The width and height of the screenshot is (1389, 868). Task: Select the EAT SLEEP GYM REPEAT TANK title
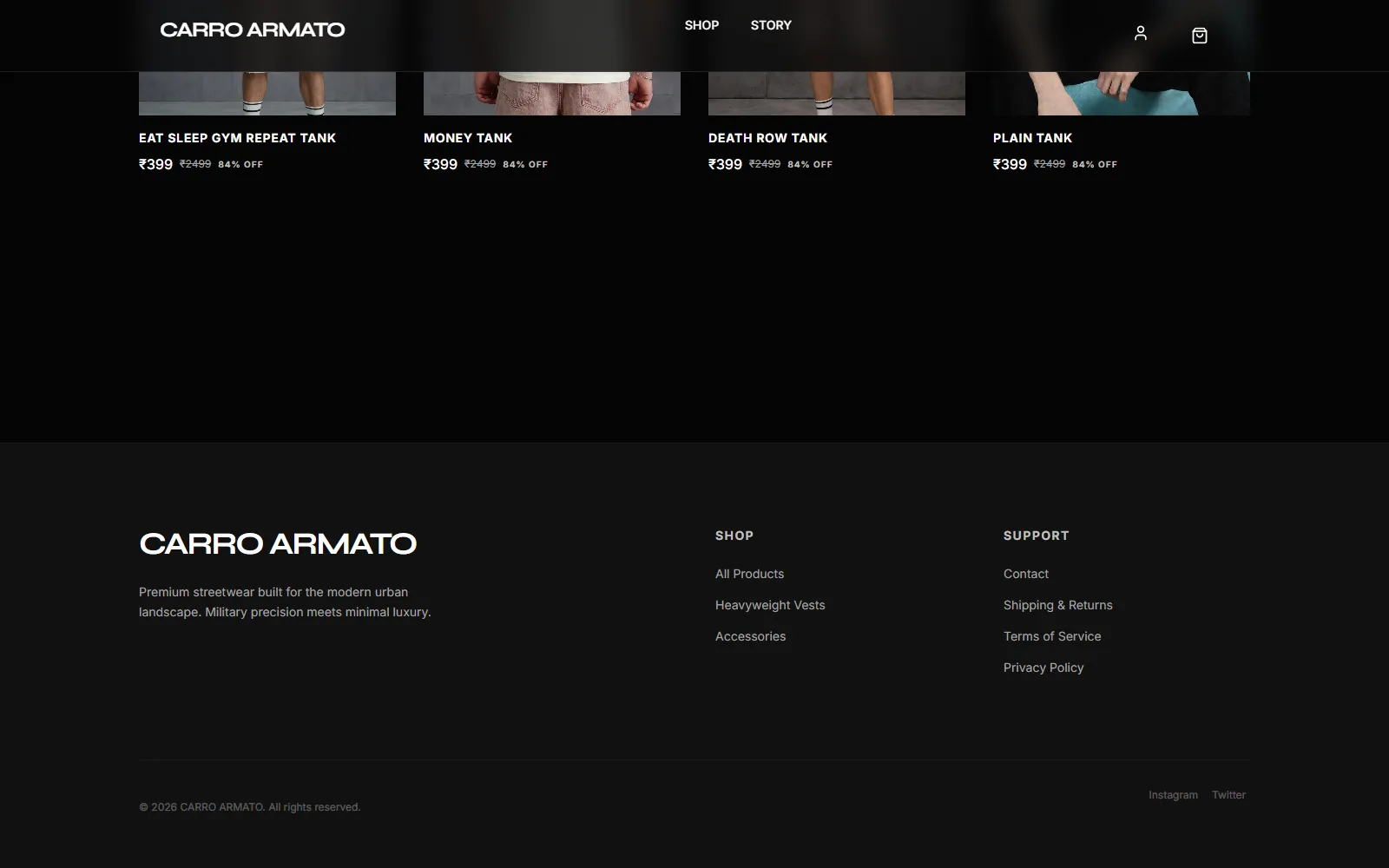pos(237,138)
